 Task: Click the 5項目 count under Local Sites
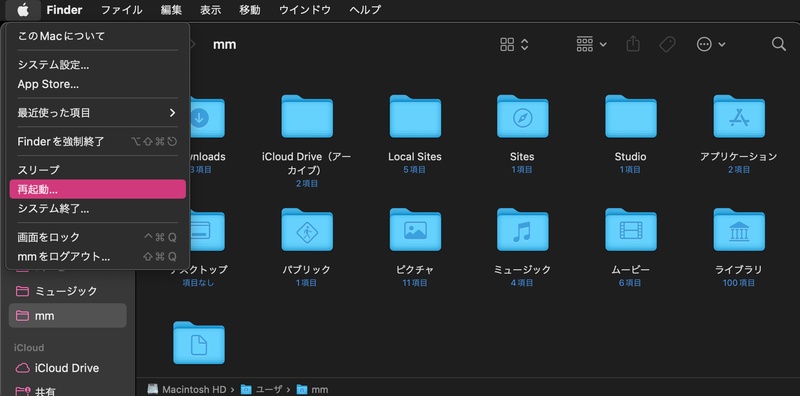(x=415, y=169)
